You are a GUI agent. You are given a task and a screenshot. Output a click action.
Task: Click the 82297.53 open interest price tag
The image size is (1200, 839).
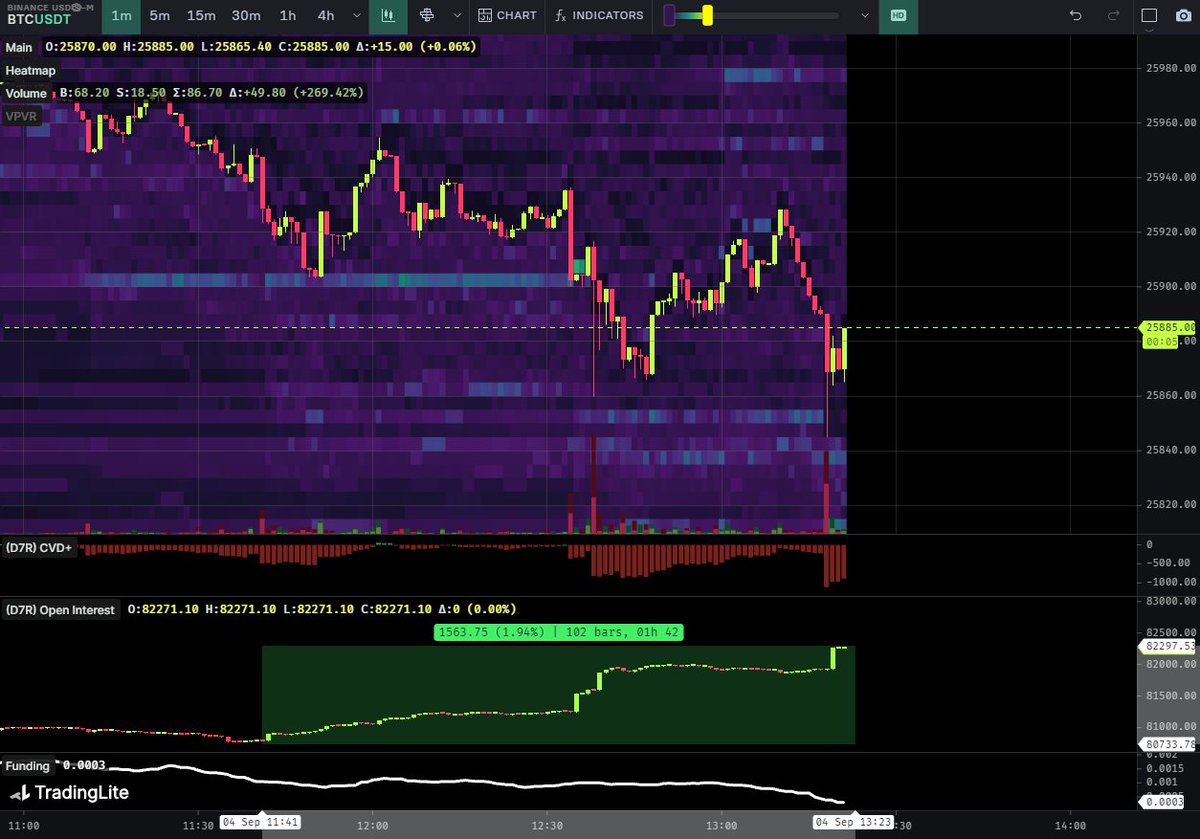(x=1170, y=646)
